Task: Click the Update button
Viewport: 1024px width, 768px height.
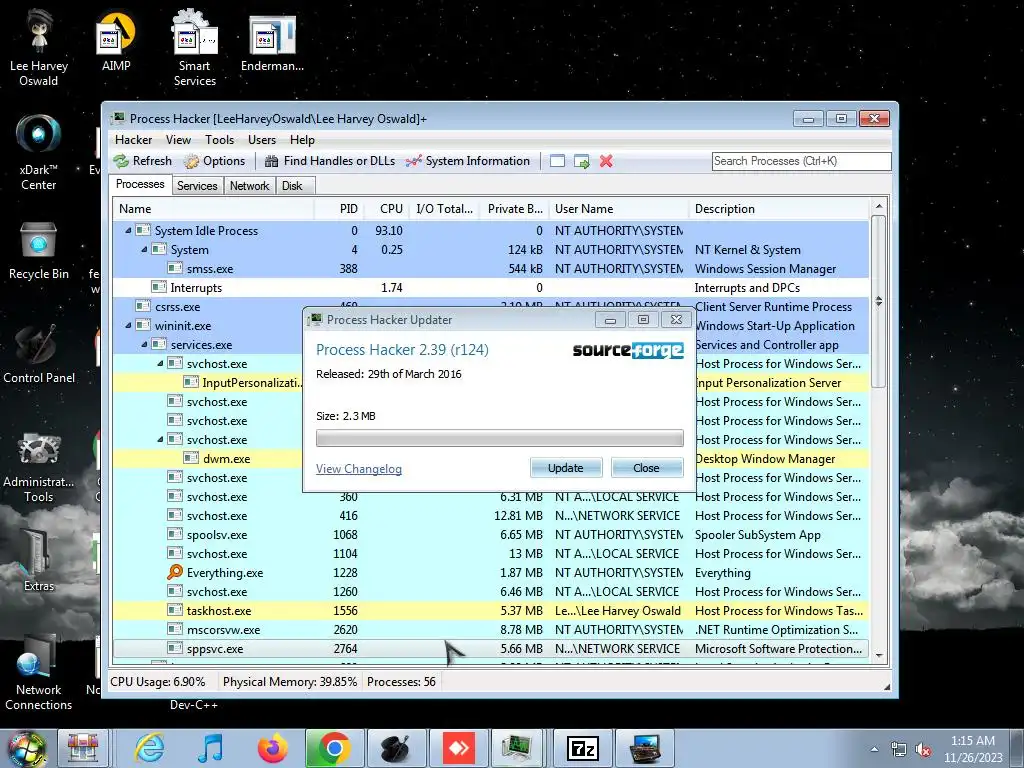Action: [566, 468]
